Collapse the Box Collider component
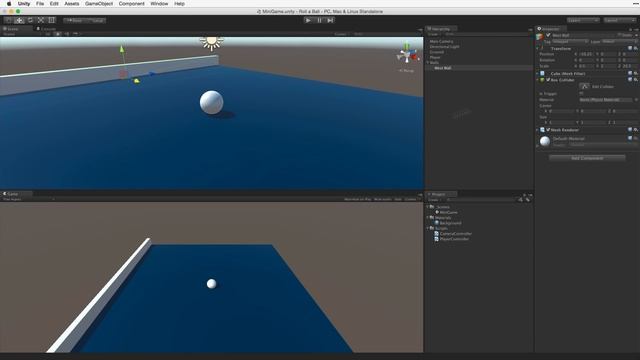 coord(538,80)
